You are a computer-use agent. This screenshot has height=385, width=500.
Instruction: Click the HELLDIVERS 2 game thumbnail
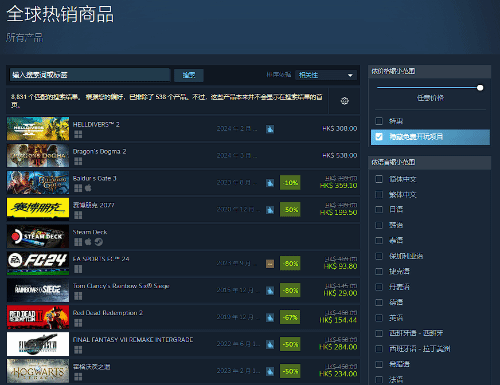click(38, 129)
